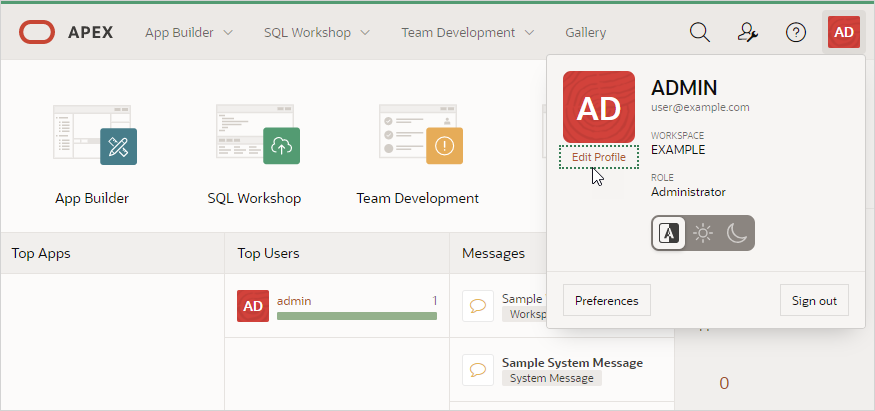Click the Team Development label under icon
Screen dimensions: 875x411
[417, 198]
